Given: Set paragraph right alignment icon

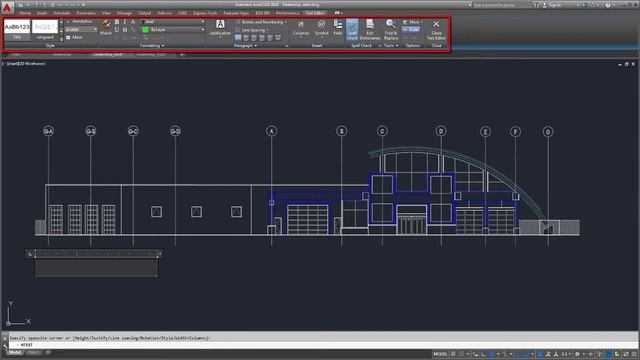Looking at the screenshot, I should click(x=262, y=38).
